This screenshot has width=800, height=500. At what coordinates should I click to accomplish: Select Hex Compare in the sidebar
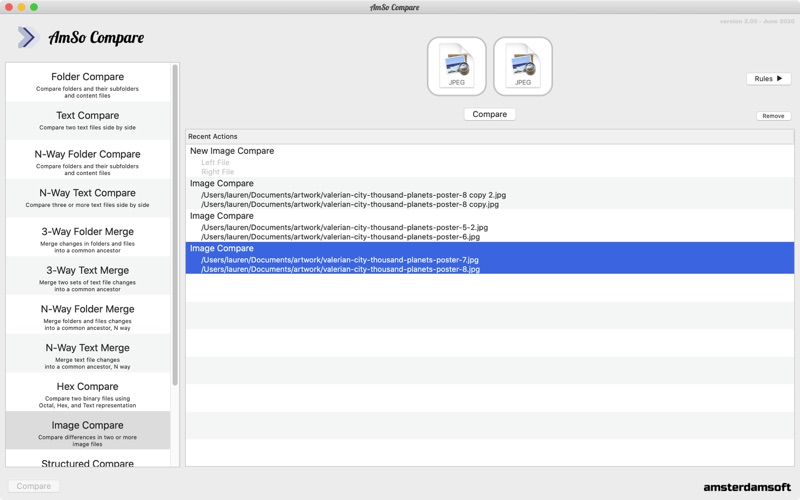[88, 392]
